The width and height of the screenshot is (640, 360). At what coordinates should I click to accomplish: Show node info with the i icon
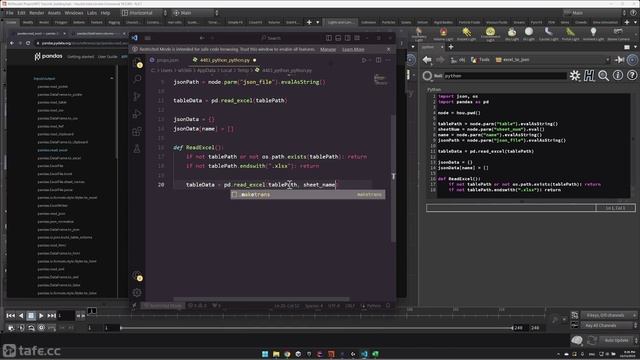click(x=618, y=76)
